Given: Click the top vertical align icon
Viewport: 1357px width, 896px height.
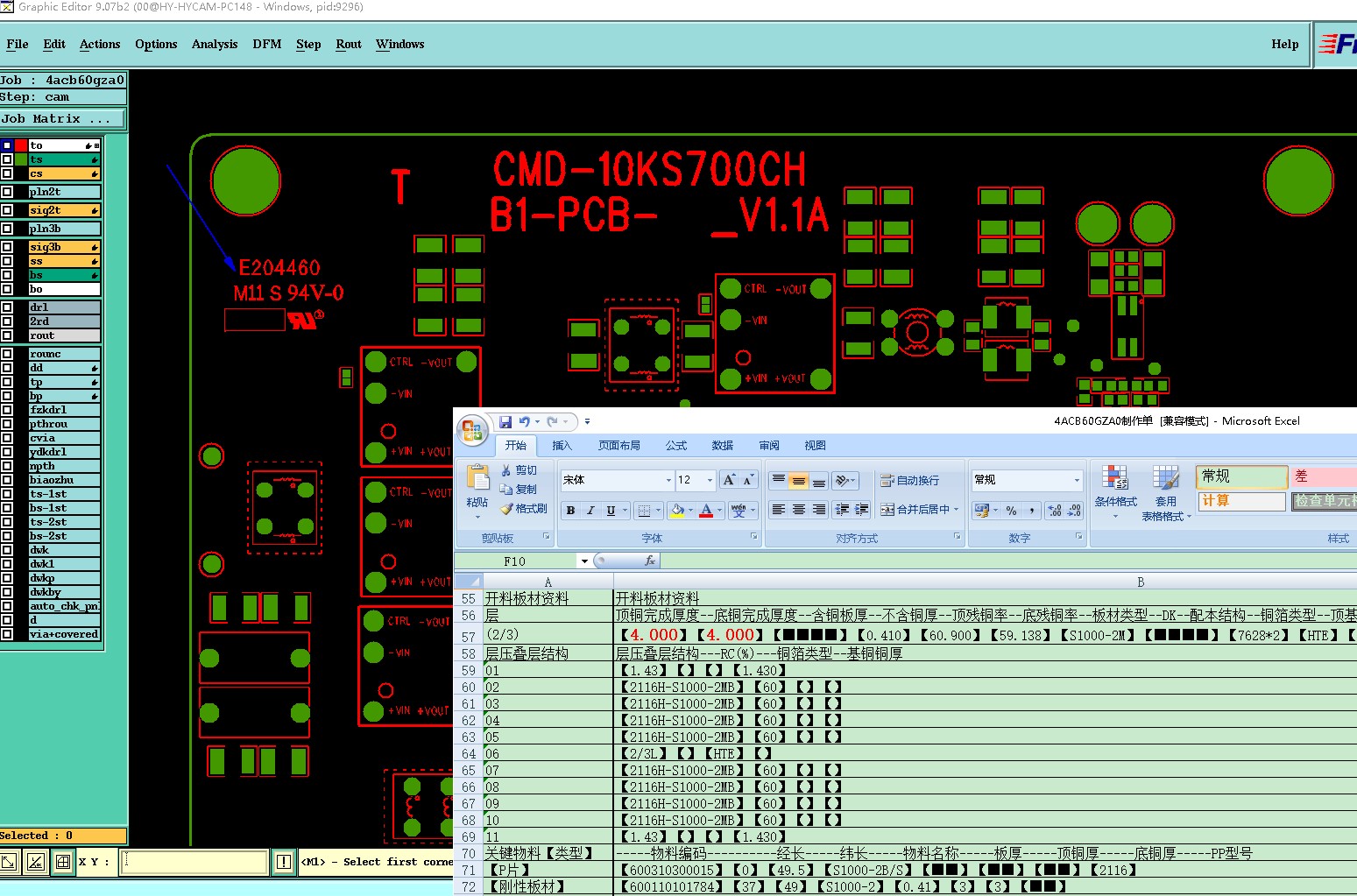Looking at the screenshot, I should [x=778, y=480].
